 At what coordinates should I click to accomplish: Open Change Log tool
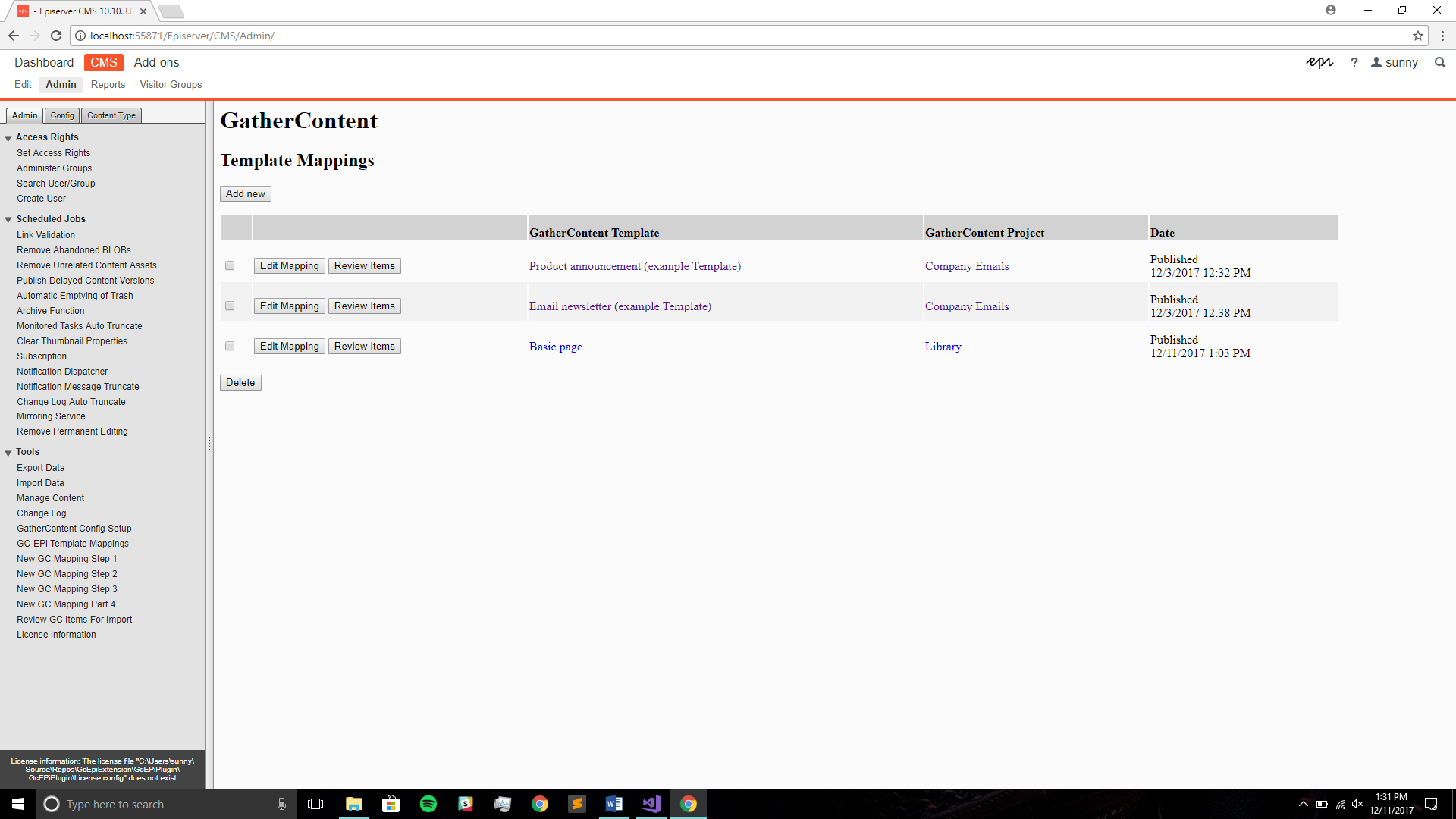tap(42, 513)
